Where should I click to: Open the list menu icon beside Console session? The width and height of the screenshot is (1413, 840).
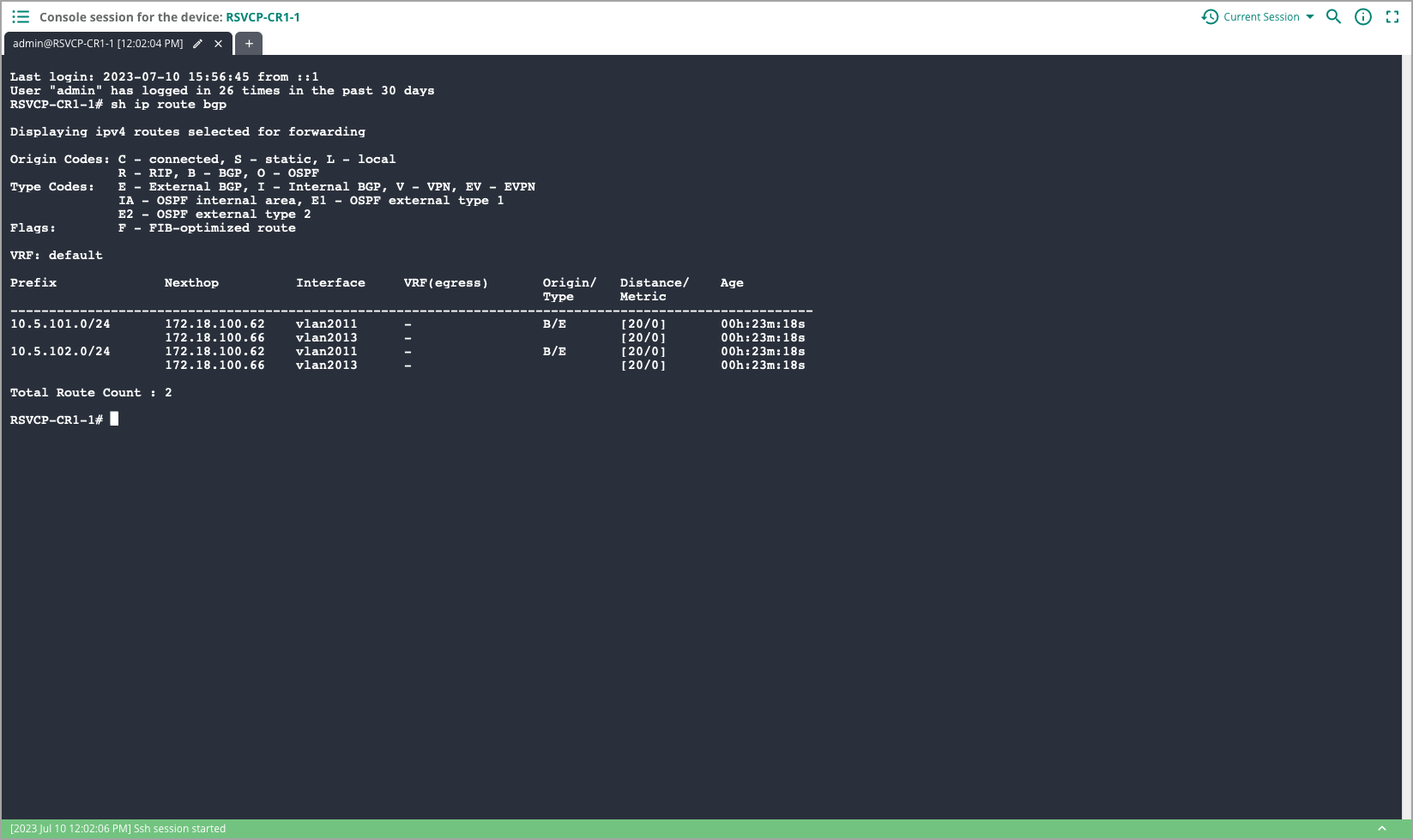point(21,17)
